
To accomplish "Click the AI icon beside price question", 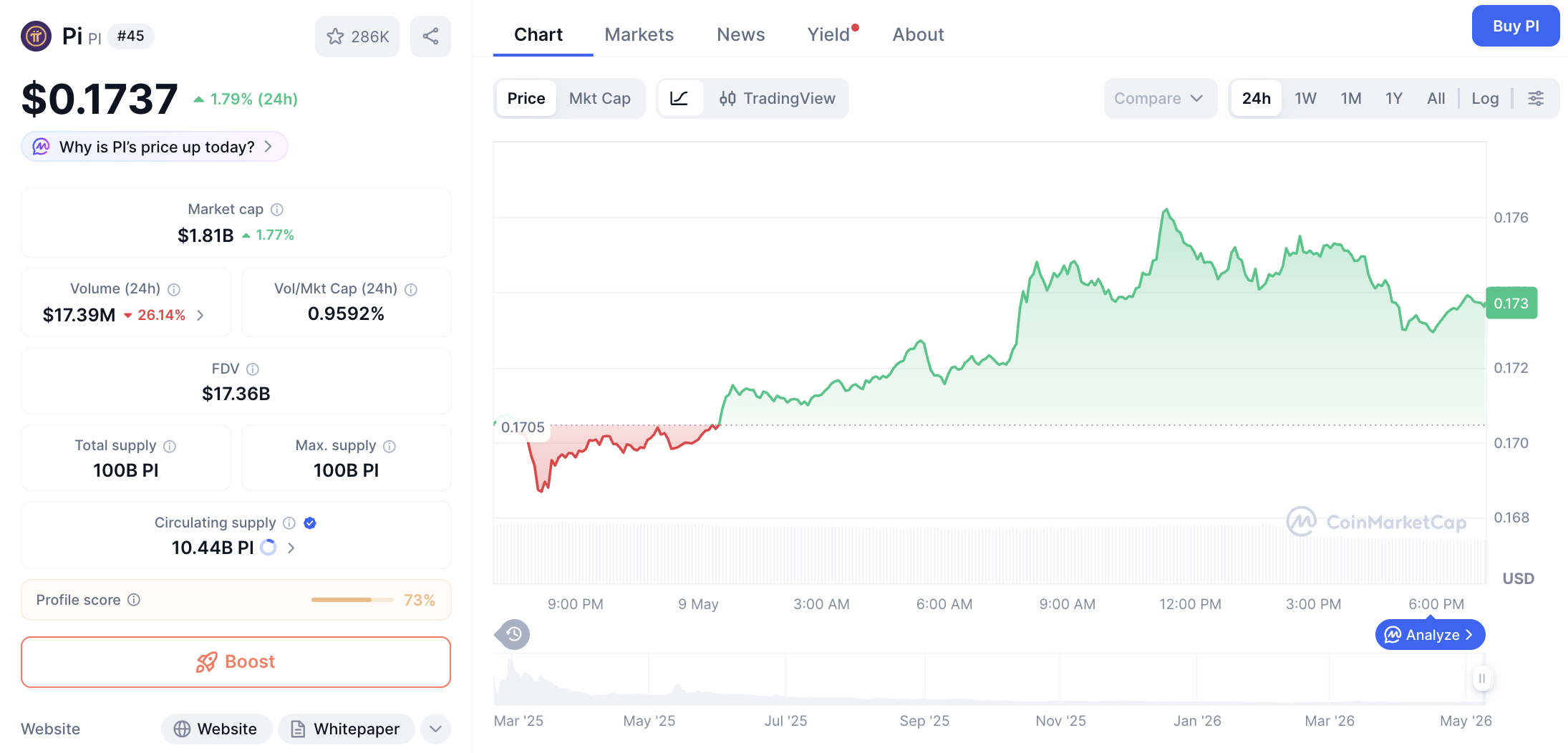I will click(x=42, y=147).
